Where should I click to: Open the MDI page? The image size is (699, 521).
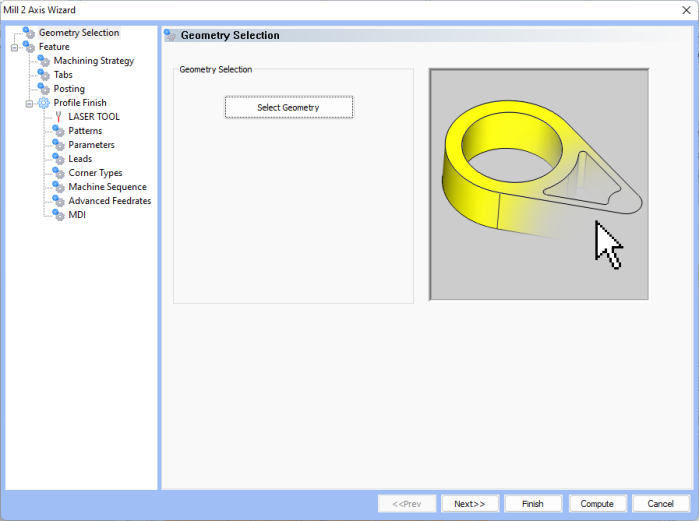(77, 215)
